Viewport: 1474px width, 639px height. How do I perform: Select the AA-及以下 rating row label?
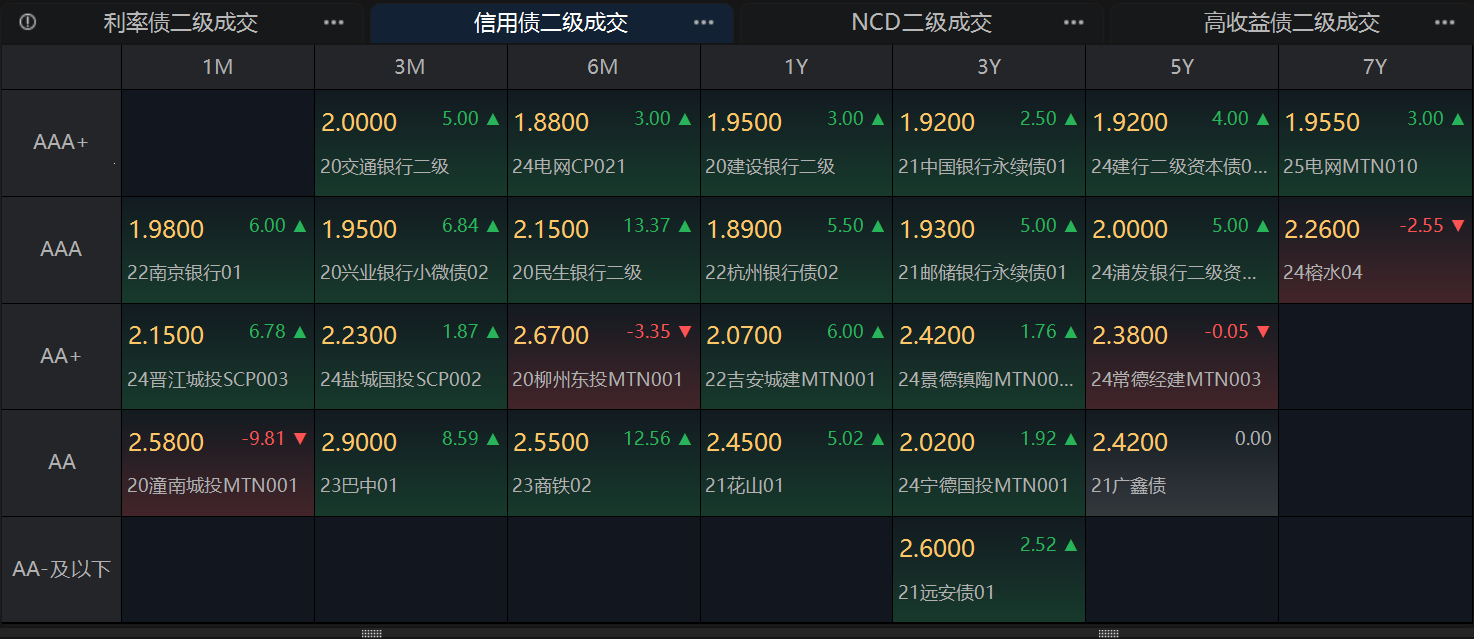(x=61, y=570)
